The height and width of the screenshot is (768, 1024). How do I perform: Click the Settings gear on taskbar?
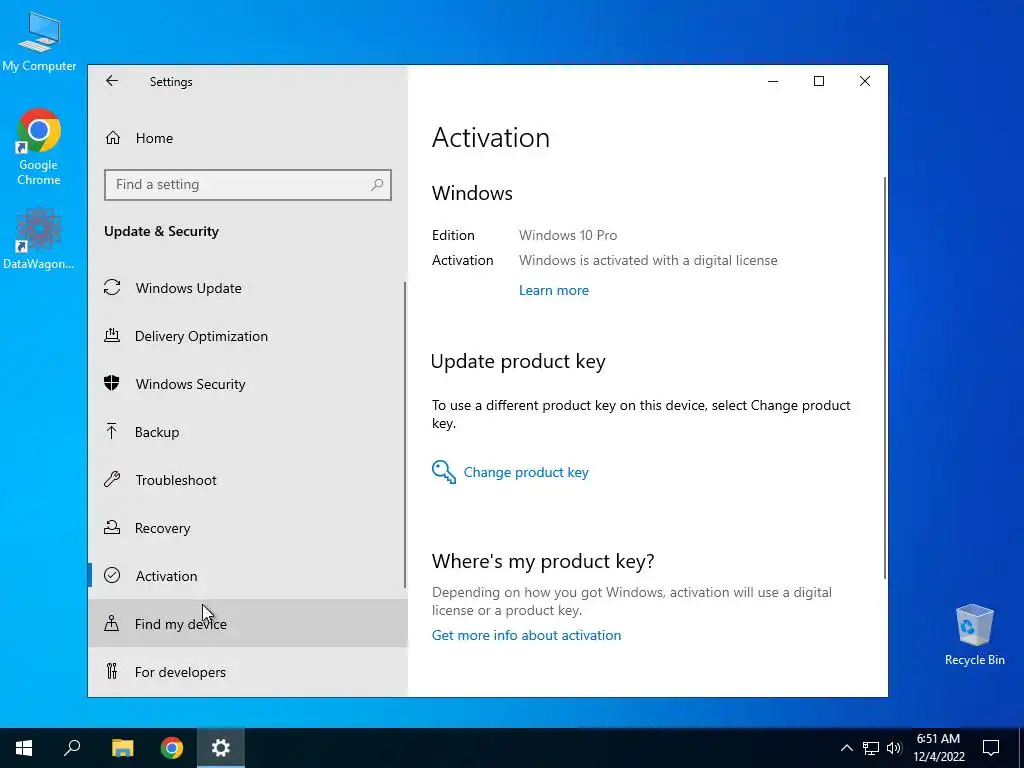(221, 748)
